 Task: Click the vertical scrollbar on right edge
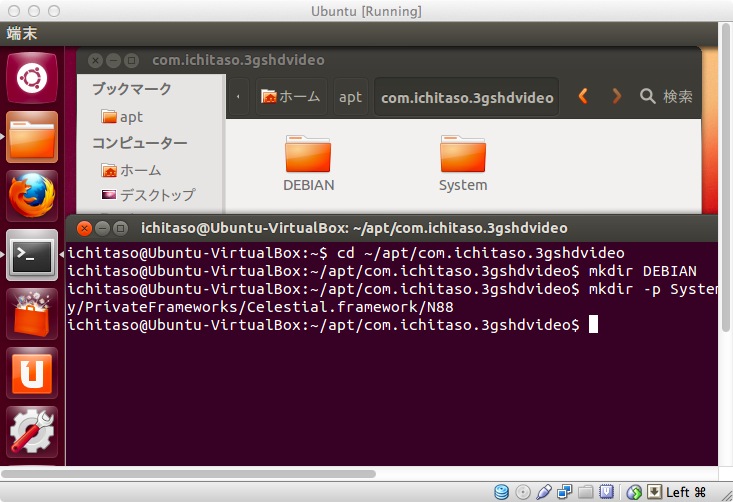point(726,178)
